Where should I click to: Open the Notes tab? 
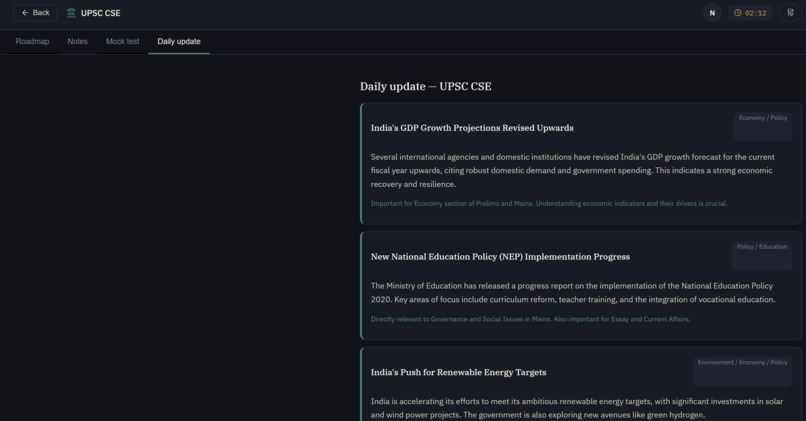(78, 42)
